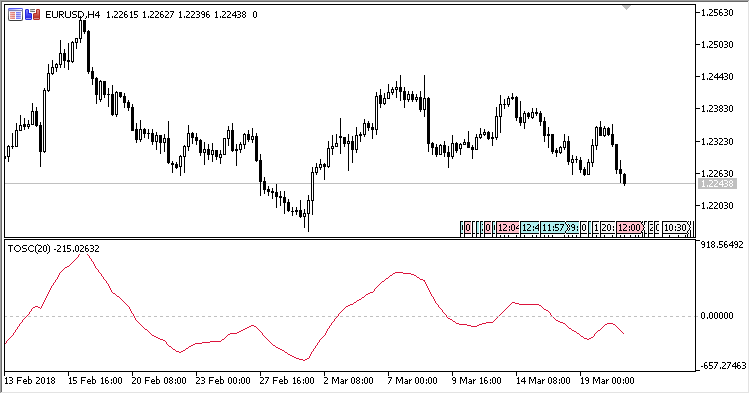The width and height of the screenshot is (750, 394).
Task: Click indicator zero level 0.00000
Action: click(717, 316)
